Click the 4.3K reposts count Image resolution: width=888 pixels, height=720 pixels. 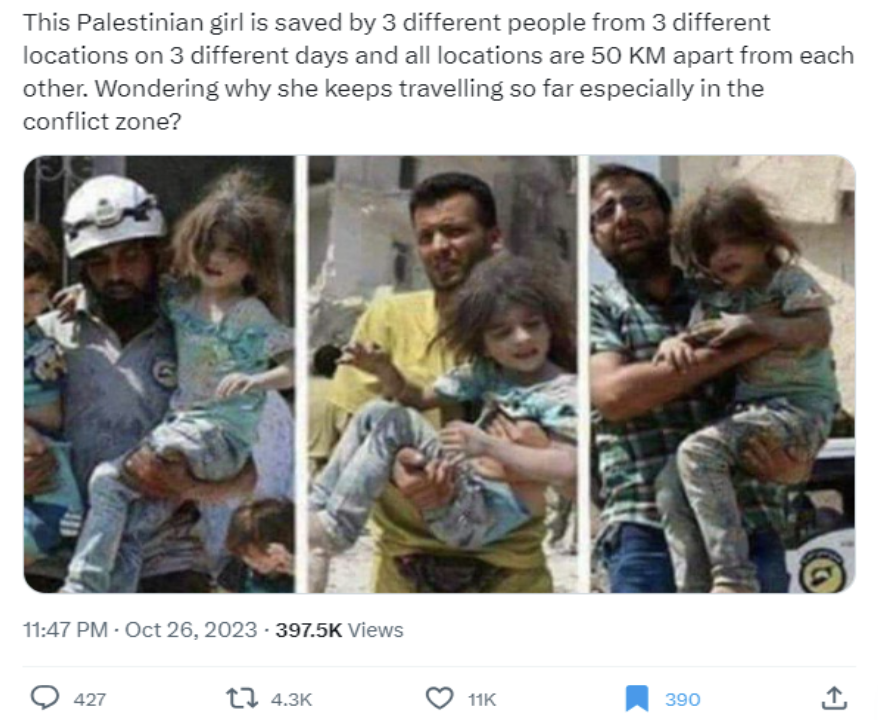(x=291, y=700)
